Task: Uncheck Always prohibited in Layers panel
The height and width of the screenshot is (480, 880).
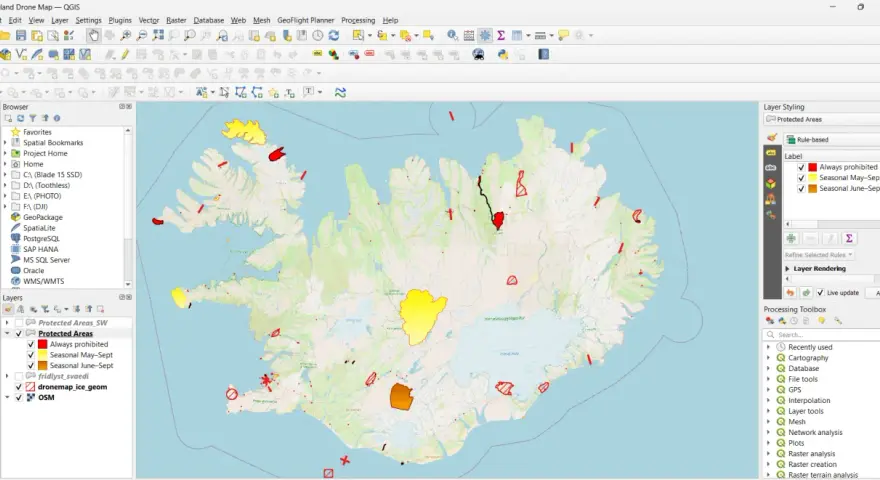Action: [31, 344]
